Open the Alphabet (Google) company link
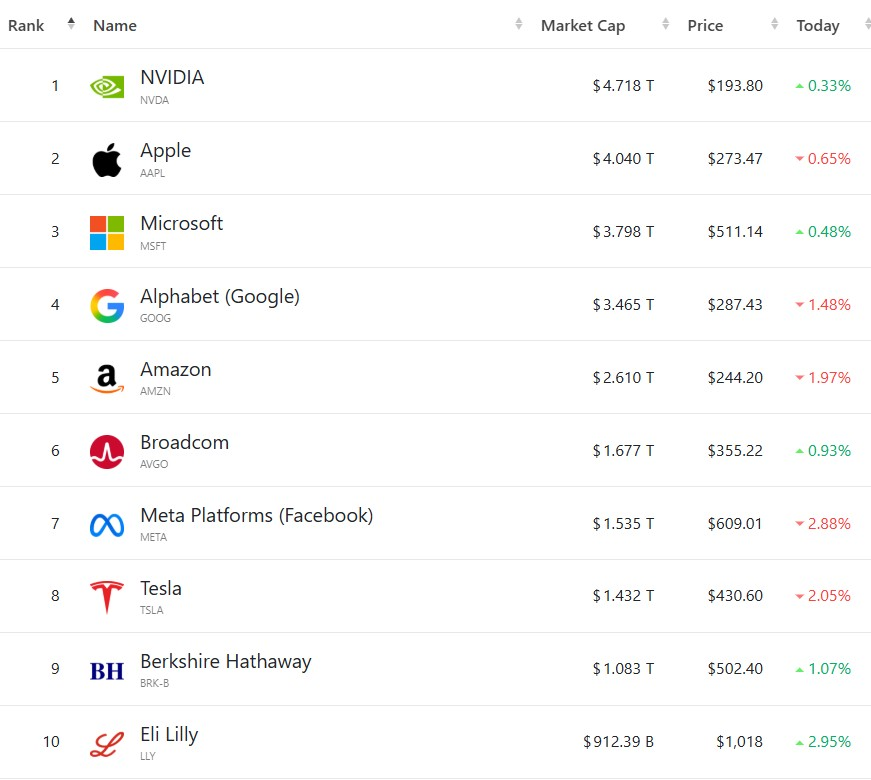This screenshot has height=780, width=871. tap(220, 297)
